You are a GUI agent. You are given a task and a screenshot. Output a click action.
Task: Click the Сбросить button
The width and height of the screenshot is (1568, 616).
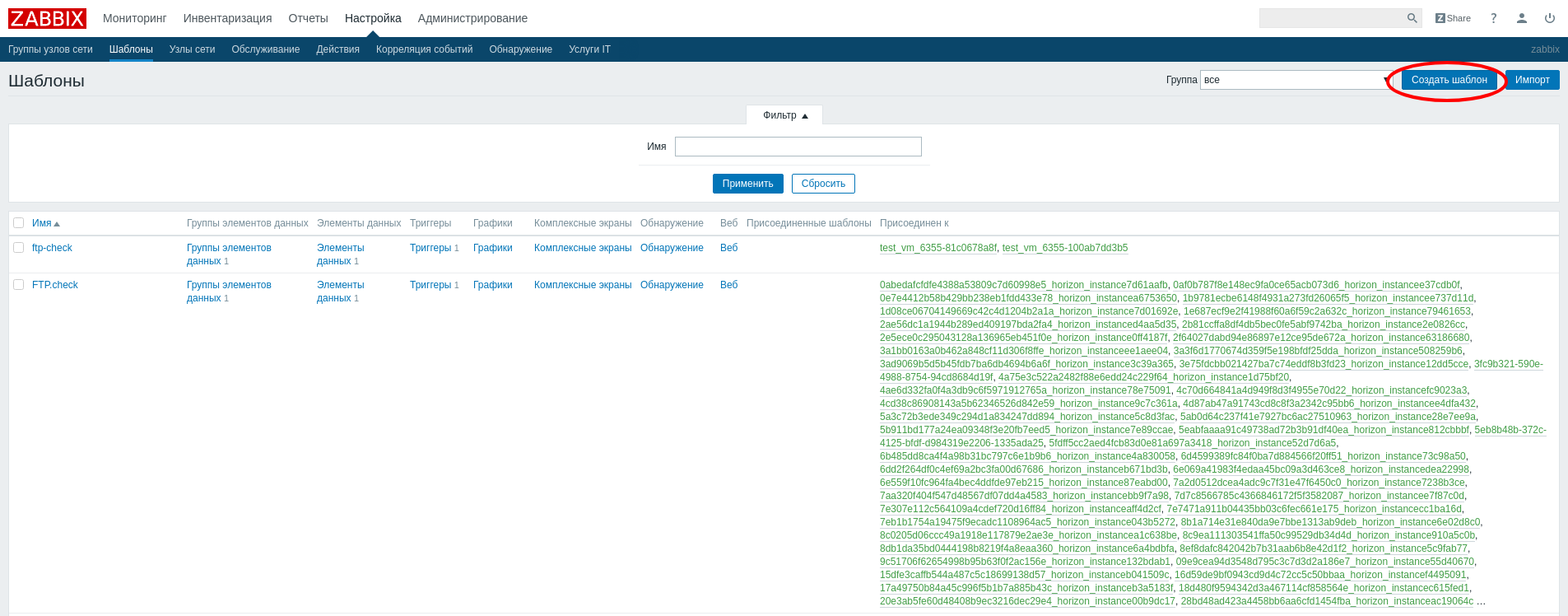[x=823, y=184]
